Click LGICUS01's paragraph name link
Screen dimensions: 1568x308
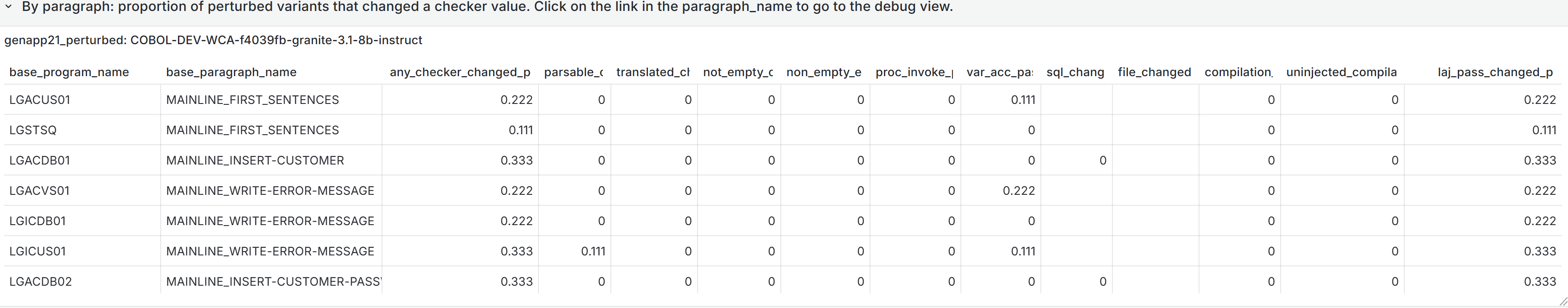pos(270,251)
